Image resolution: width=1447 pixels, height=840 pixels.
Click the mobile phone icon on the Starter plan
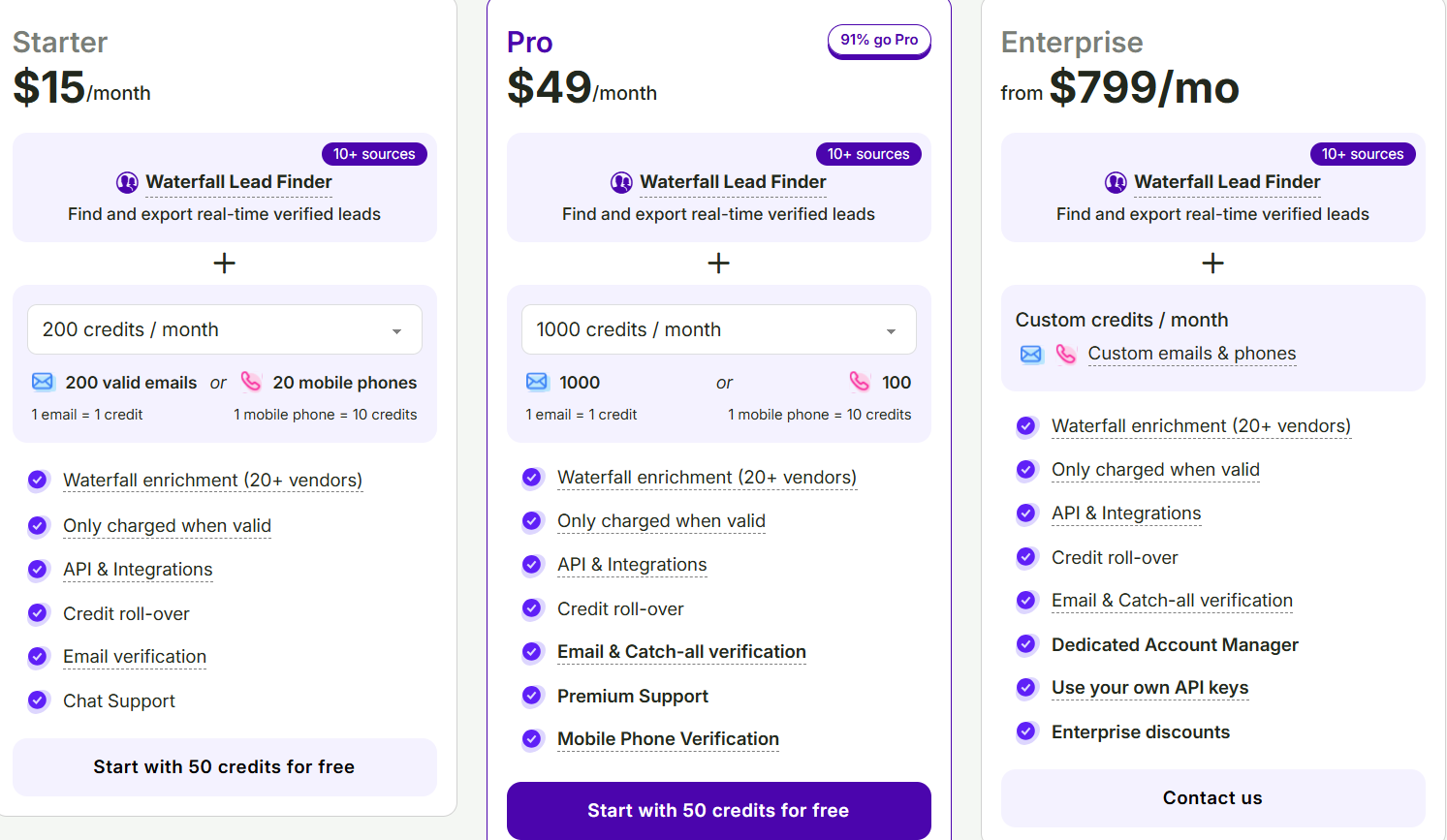pyautogui.click(x=252, y=382)
